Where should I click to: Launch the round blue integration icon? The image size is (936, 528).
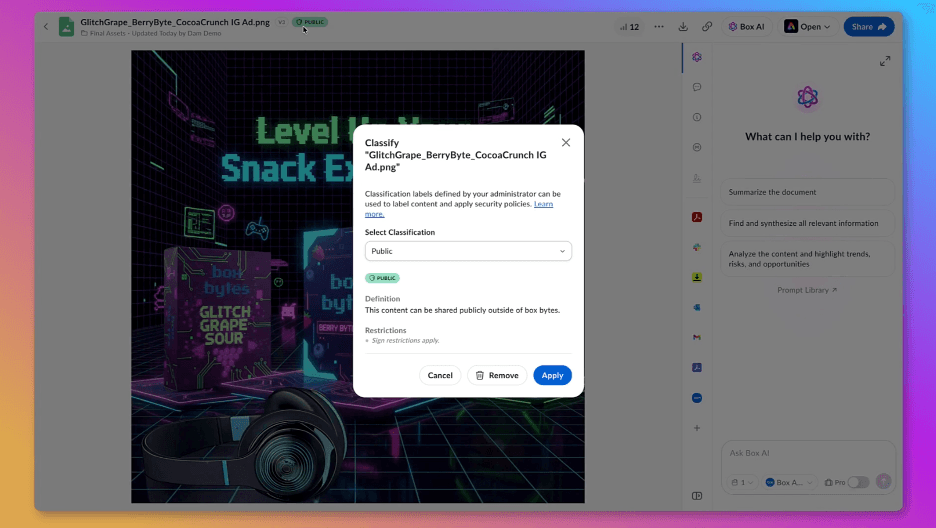pos(697,398)
